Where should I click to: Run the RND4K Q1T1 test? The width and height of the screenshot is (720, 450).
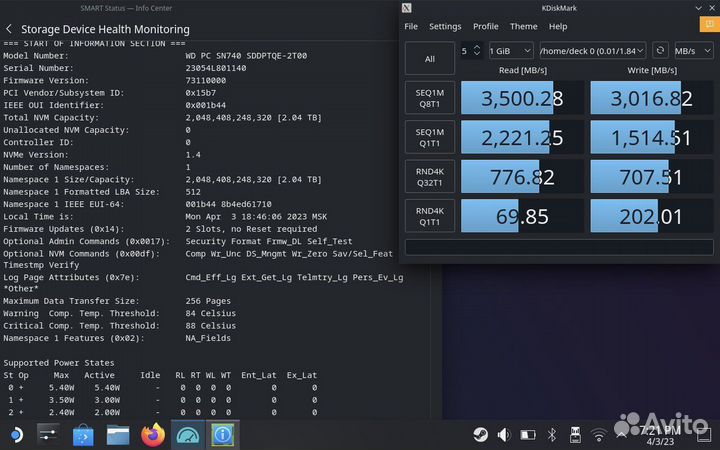tap(430, 216)
